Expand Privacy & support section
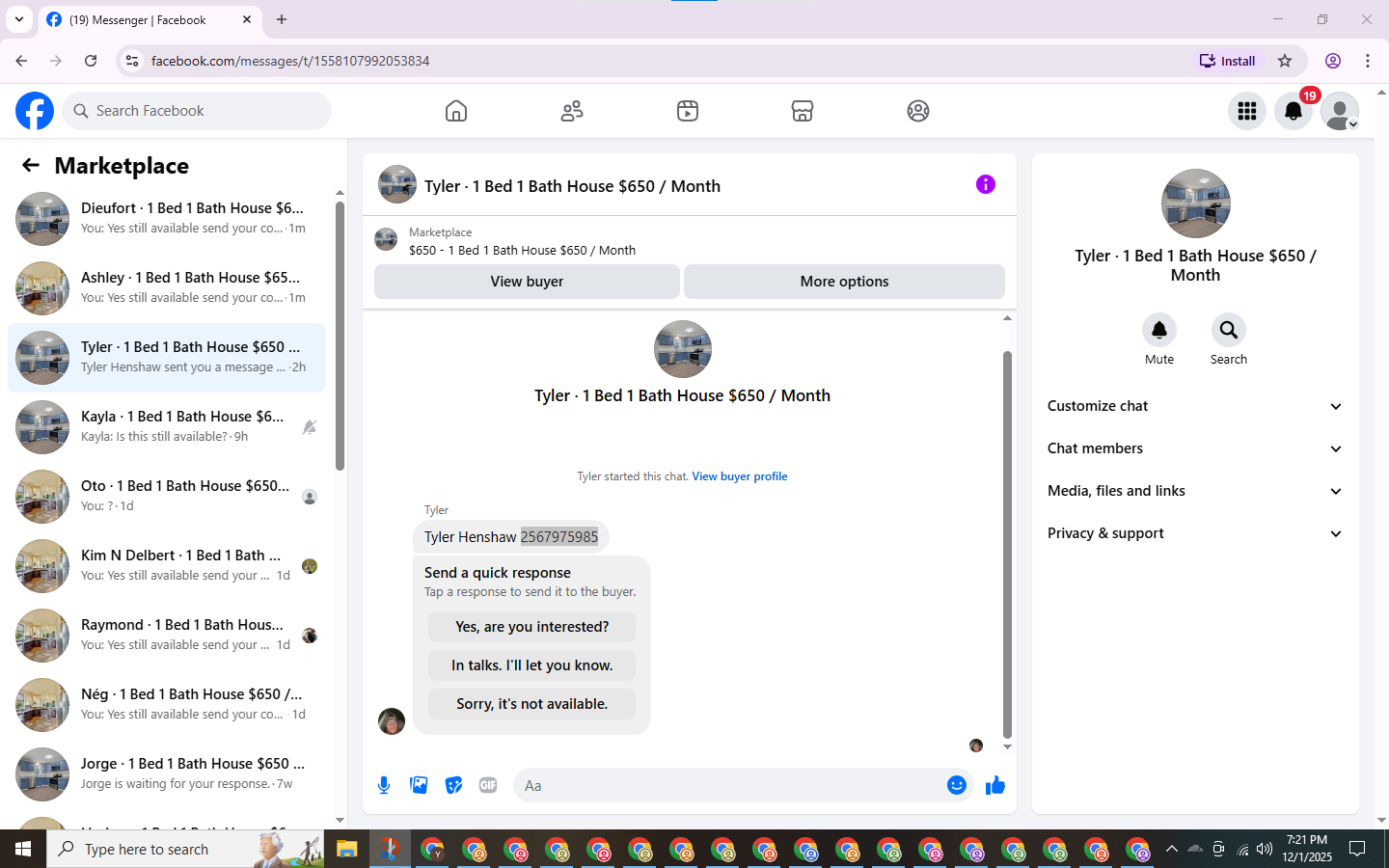 [x=1195, y=533]
